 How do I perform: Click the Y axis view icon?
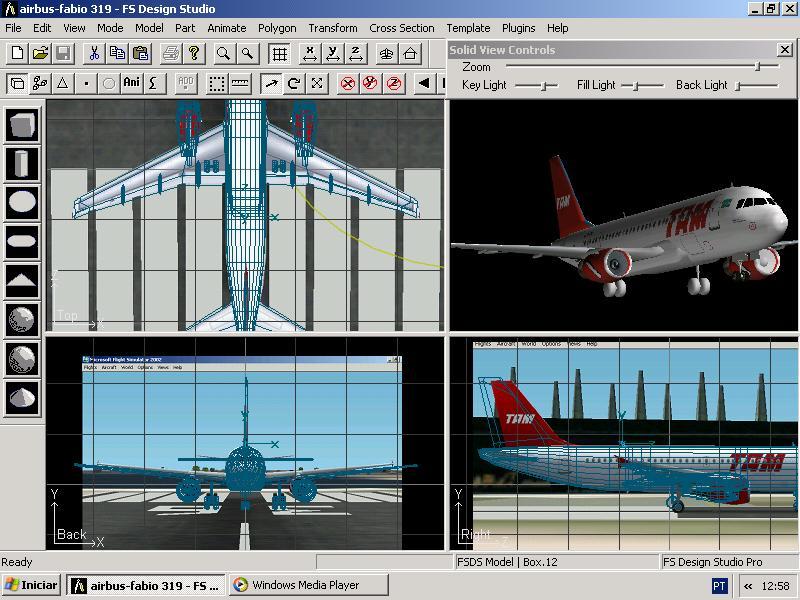point(333,53)
